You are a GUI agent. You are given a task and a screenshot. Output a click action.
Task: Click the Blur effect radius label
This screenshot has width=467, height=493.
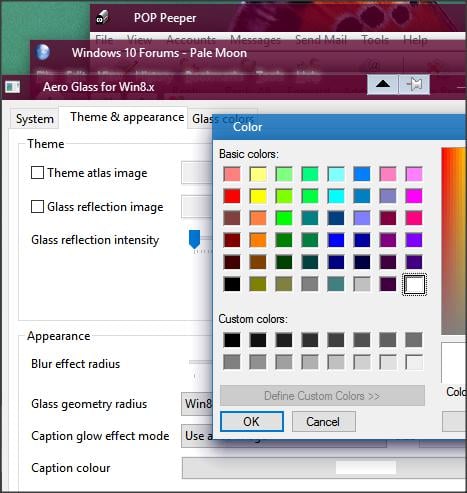(x=75, y=364)
